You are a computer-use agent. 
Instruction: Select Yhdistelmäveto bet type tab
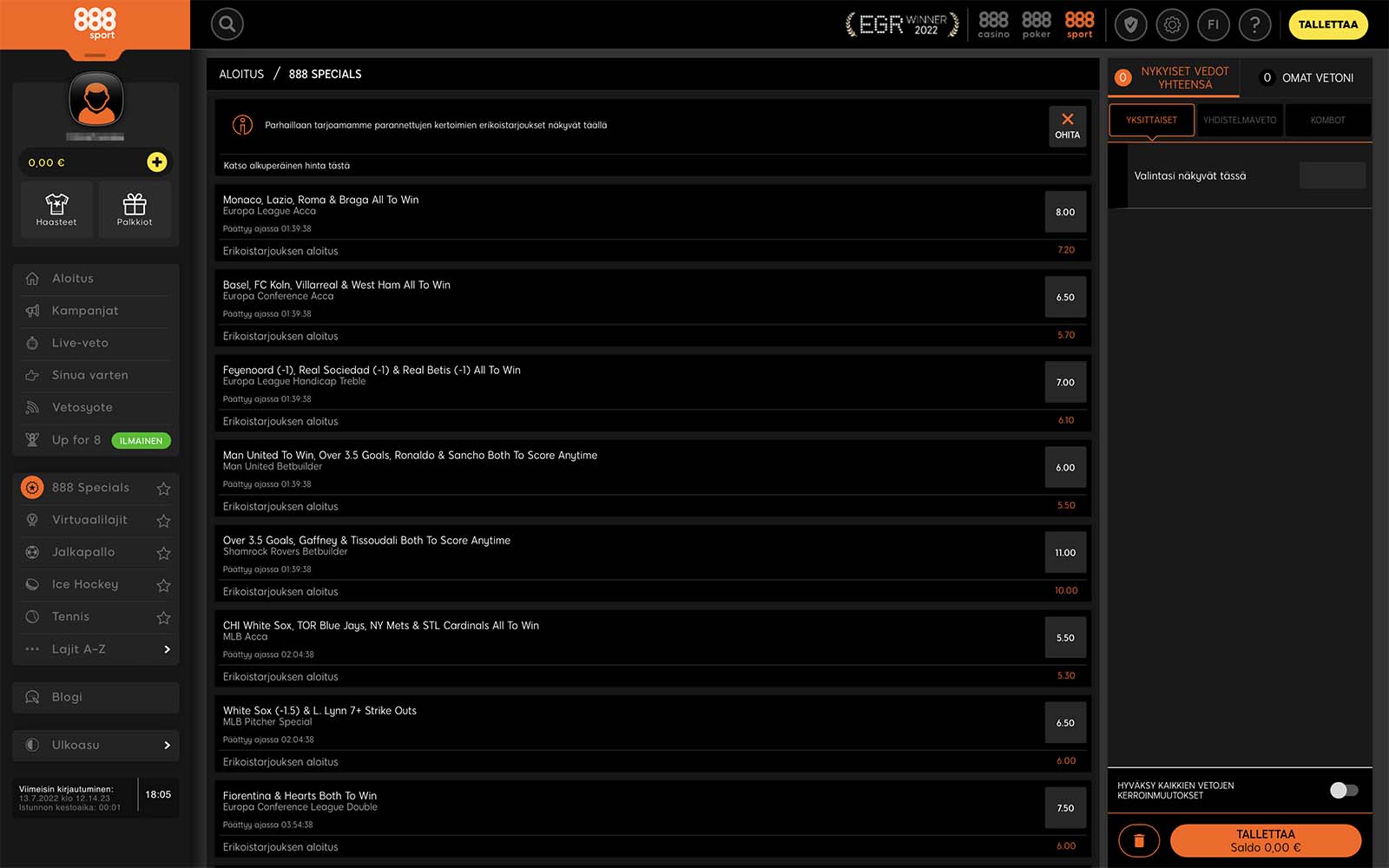coord(1240,120)
